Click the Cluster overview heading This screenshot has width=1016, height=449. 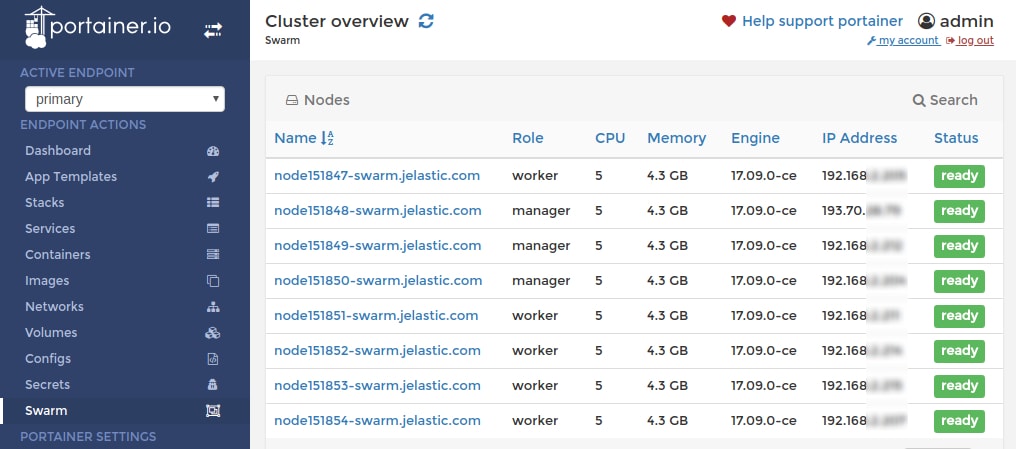[337, 21]
